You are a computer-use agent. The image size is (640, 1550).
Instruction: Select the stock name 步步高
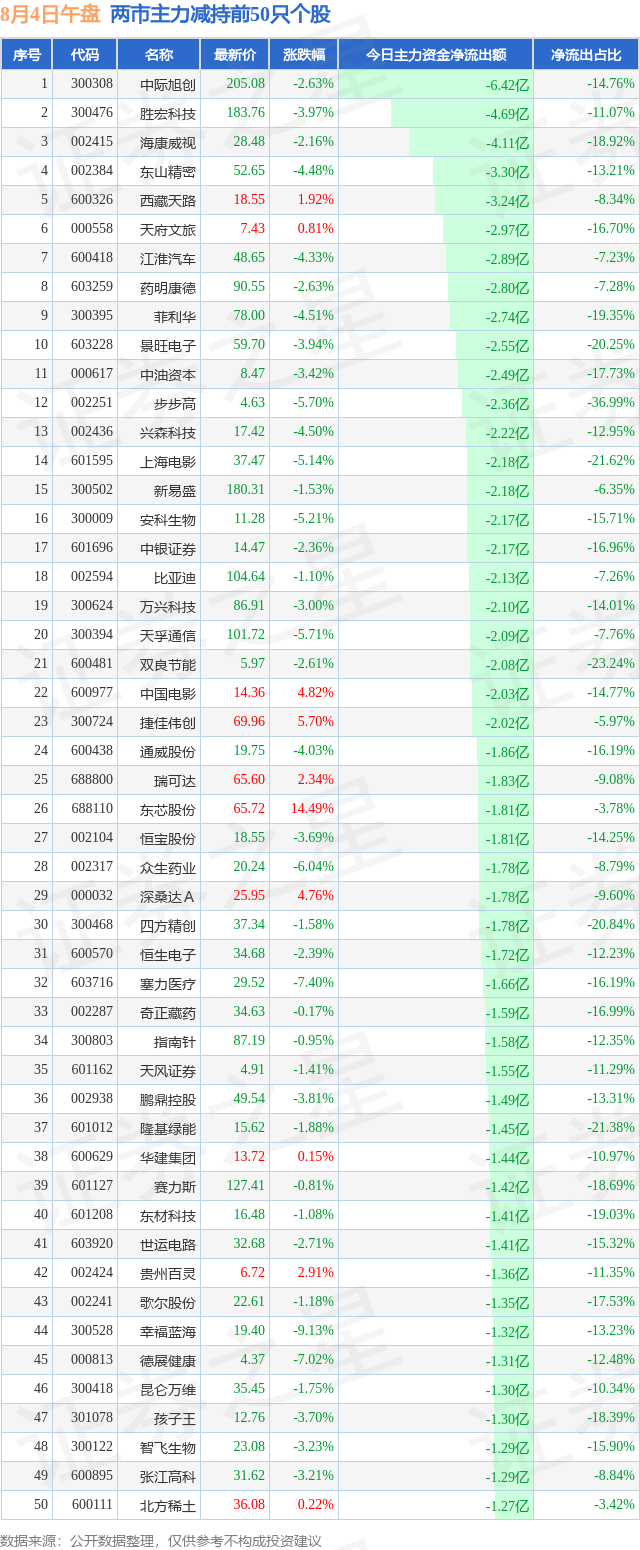pos(175,403)
